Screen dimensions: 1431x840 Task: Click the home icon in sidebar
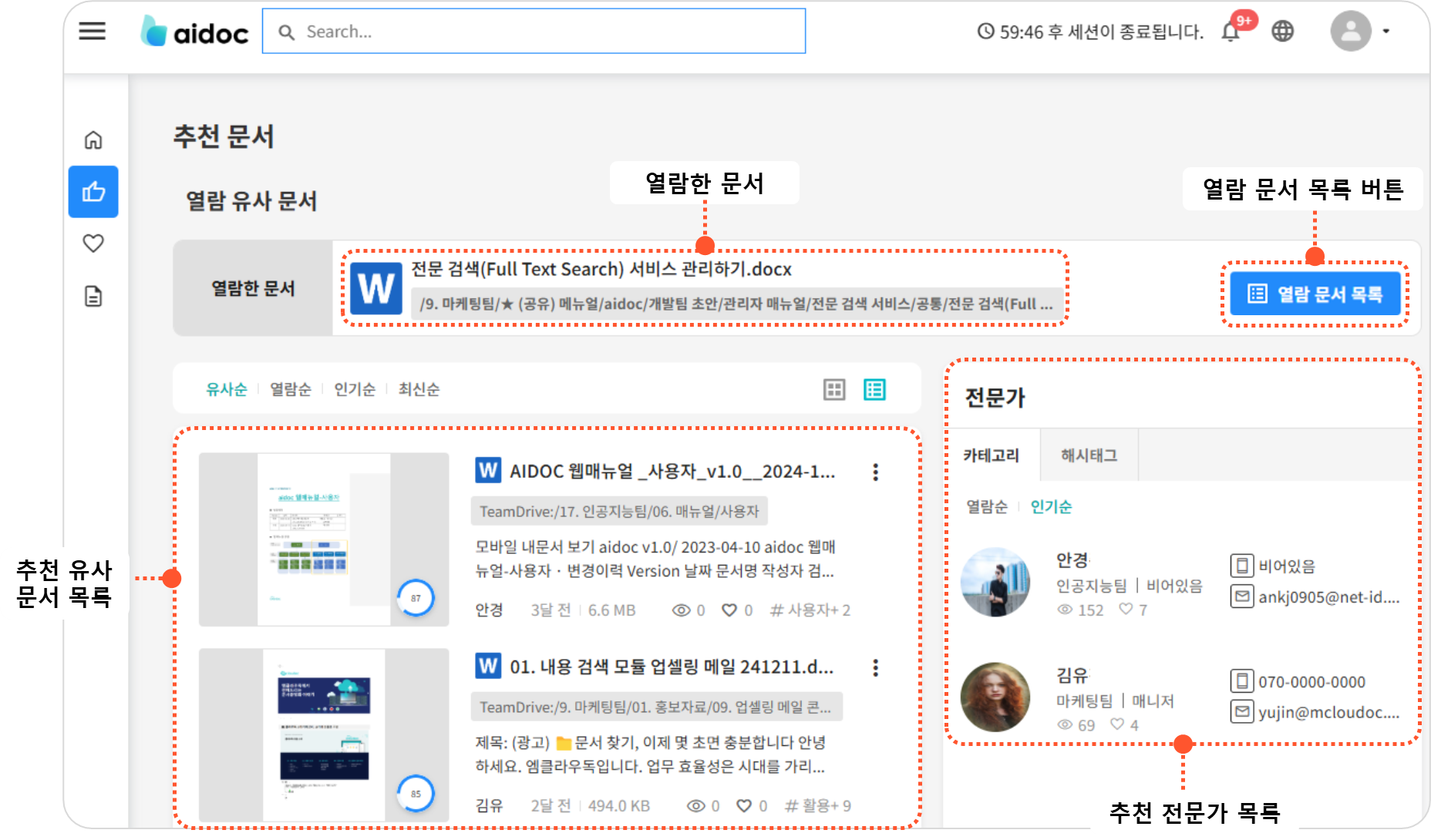(x=93, y=140)
